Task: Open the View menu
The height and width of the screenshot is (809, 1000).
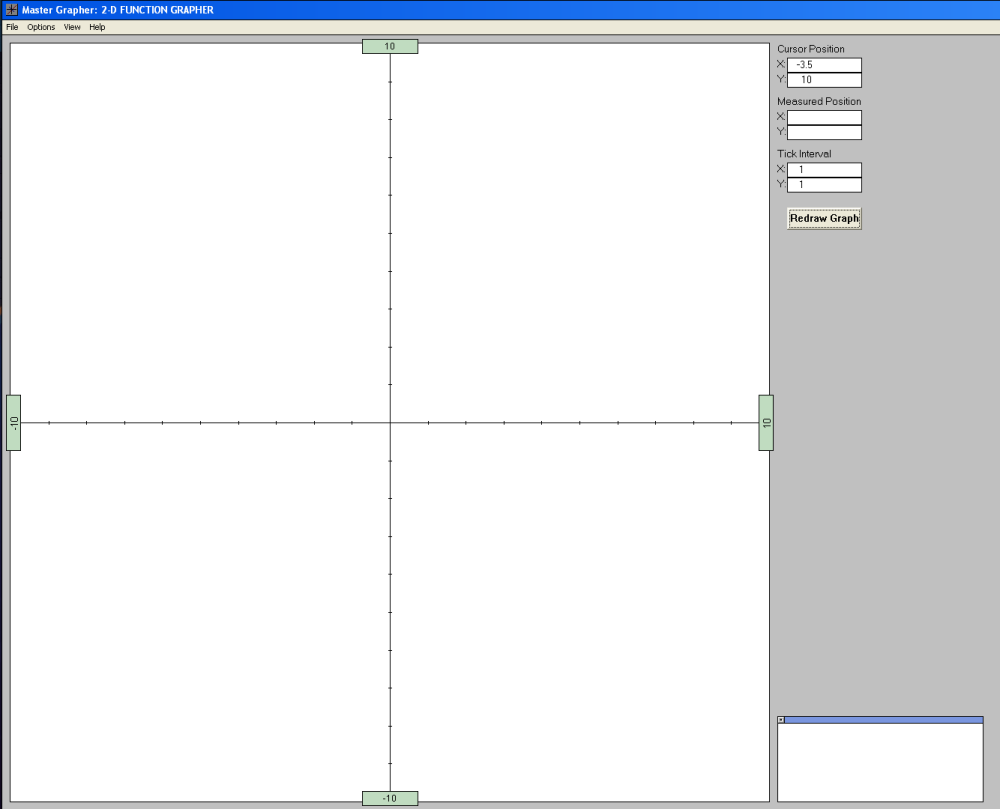Action: [x=72, y=27]
